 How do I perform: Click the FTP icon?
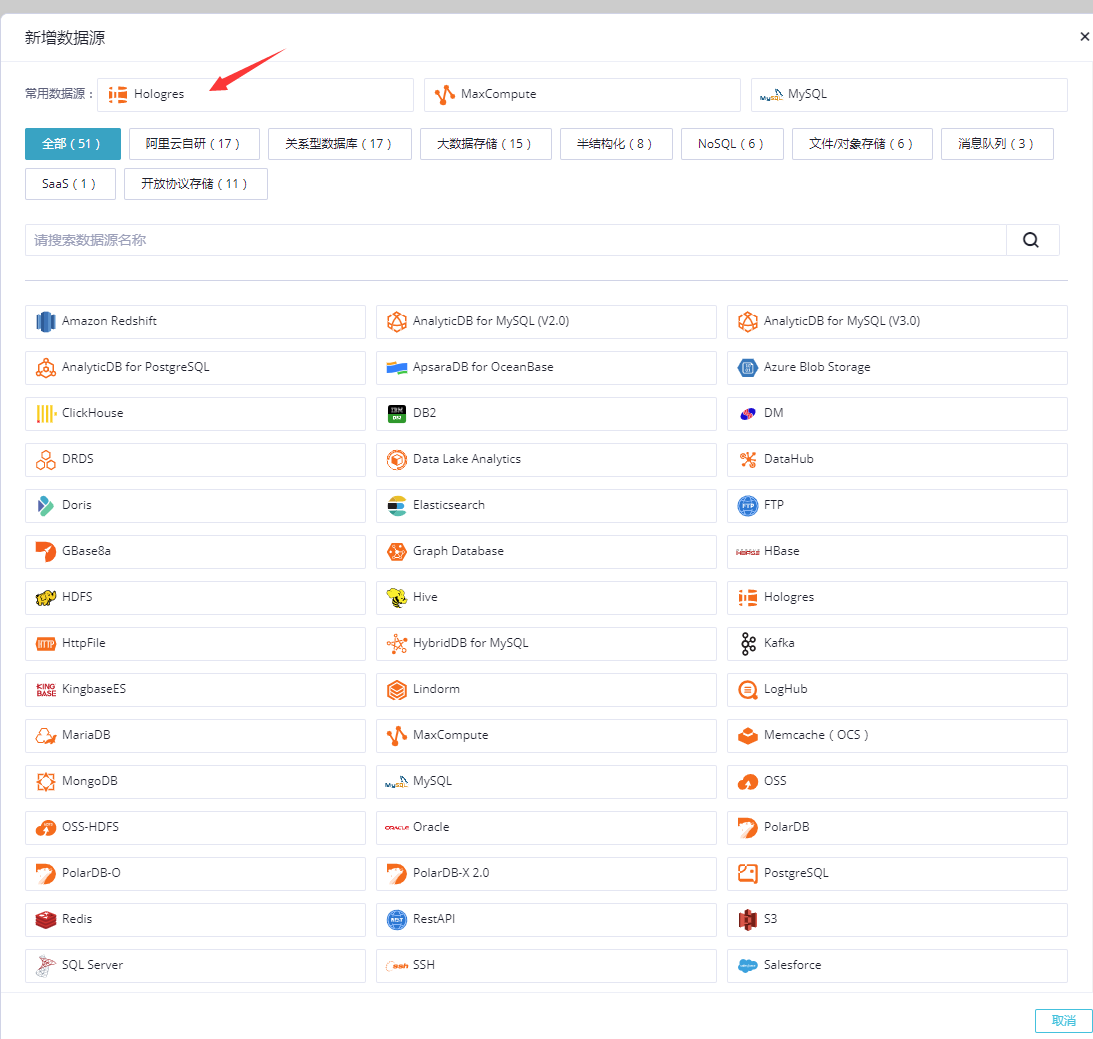(748, 506)
